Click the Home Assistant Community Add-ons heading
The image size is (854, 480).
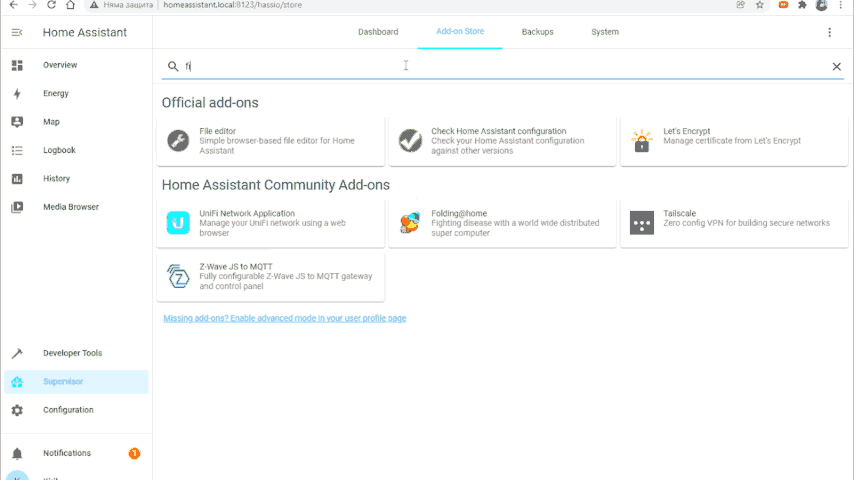click(x=276, y=185)
